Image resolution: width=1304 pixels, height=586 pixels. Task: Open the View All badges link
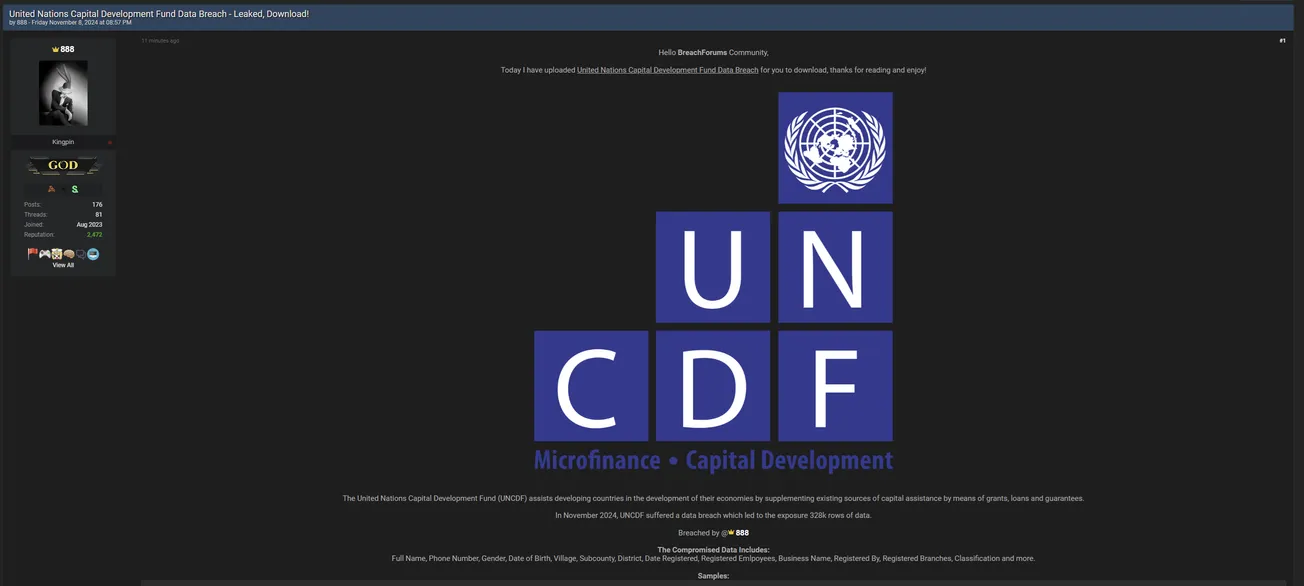63,264
